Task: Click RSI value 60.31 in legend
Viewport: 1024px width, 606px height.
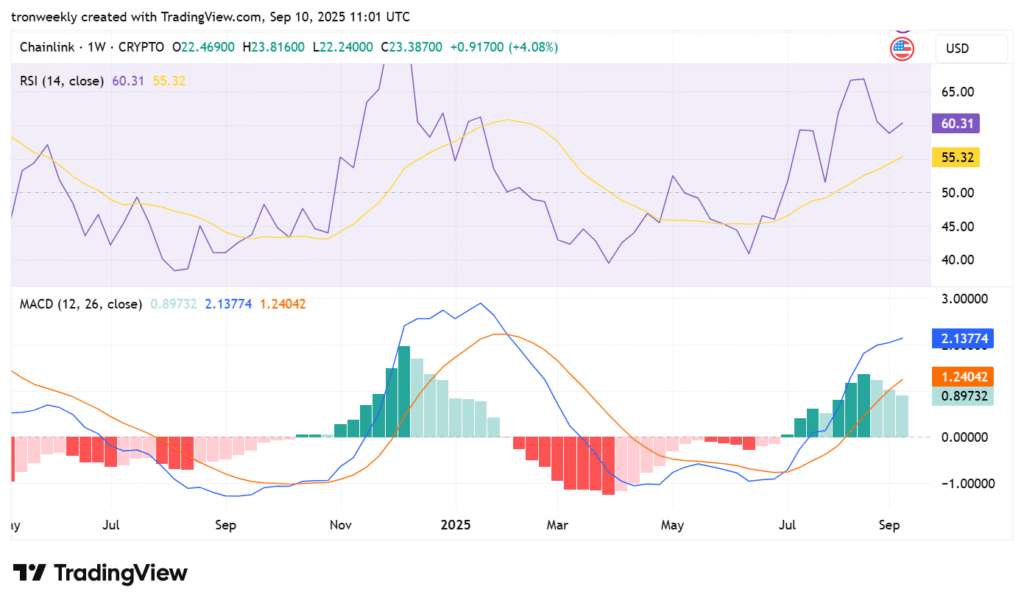Action: point(128,81)
